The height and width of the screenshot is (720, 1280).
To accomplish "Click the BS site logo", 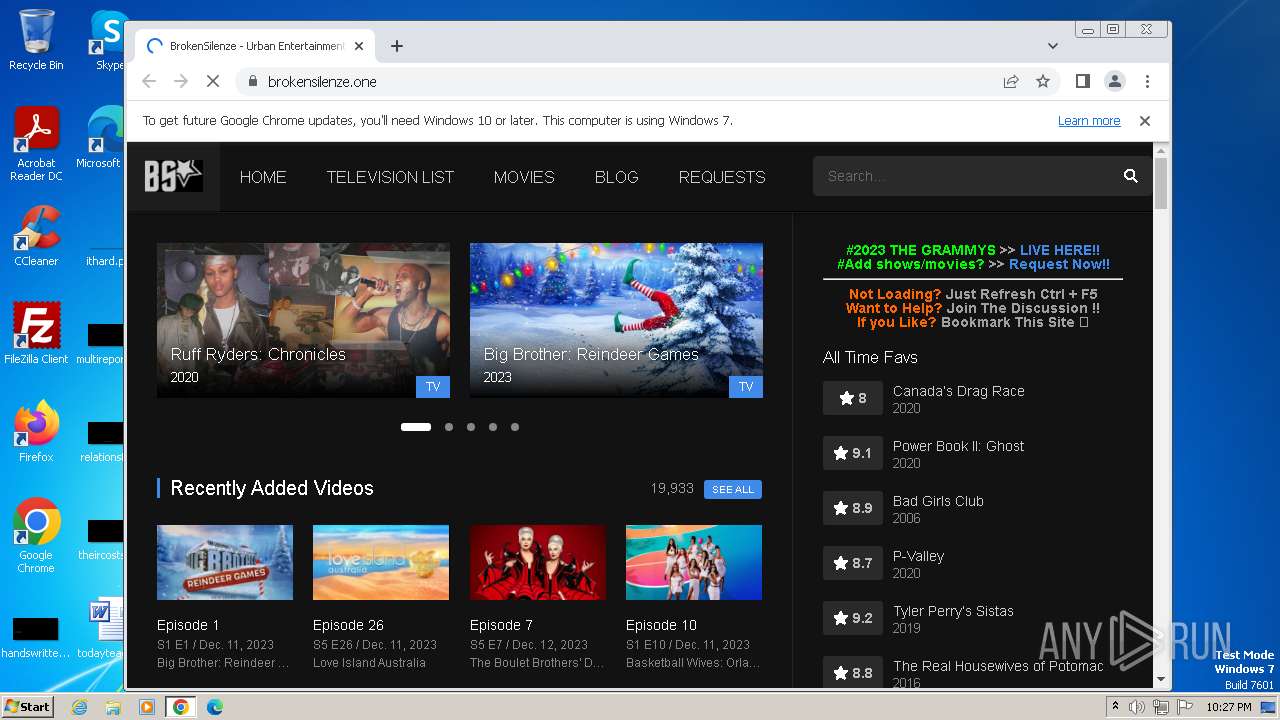I will (x=173, y=176).
